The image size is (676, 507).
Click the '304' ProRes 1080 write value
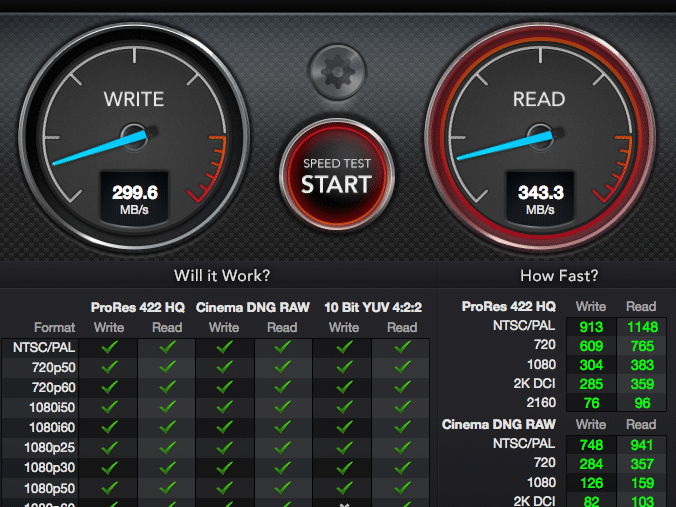tap(591, 365)
